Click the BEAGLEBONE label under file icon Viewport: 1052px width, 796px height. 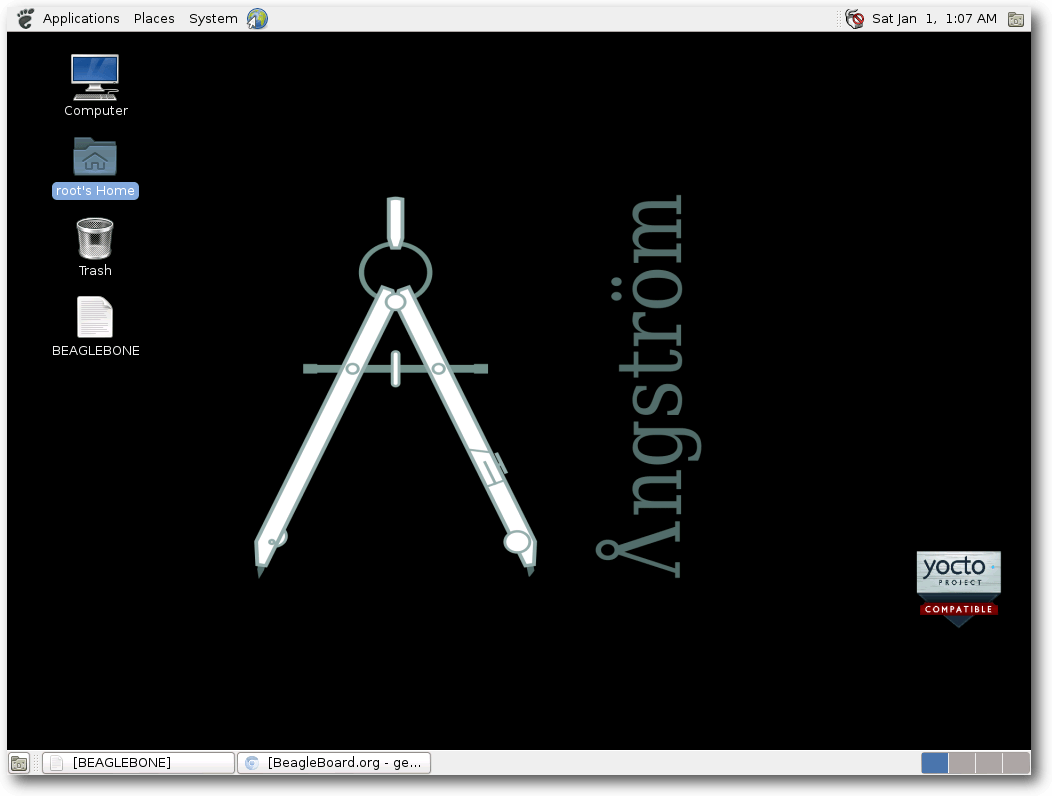[96, 350]
